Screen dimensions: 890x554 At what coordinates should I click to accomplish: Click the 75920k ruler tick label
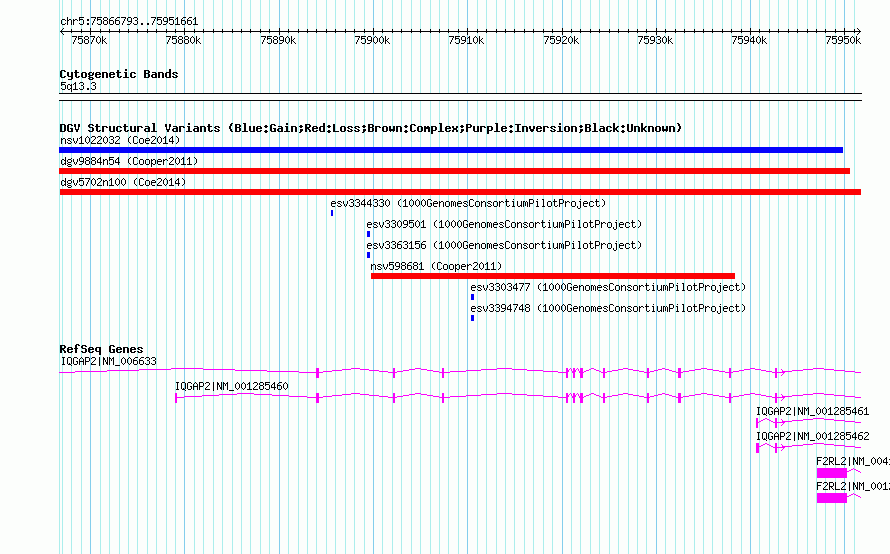coord(561,40)
